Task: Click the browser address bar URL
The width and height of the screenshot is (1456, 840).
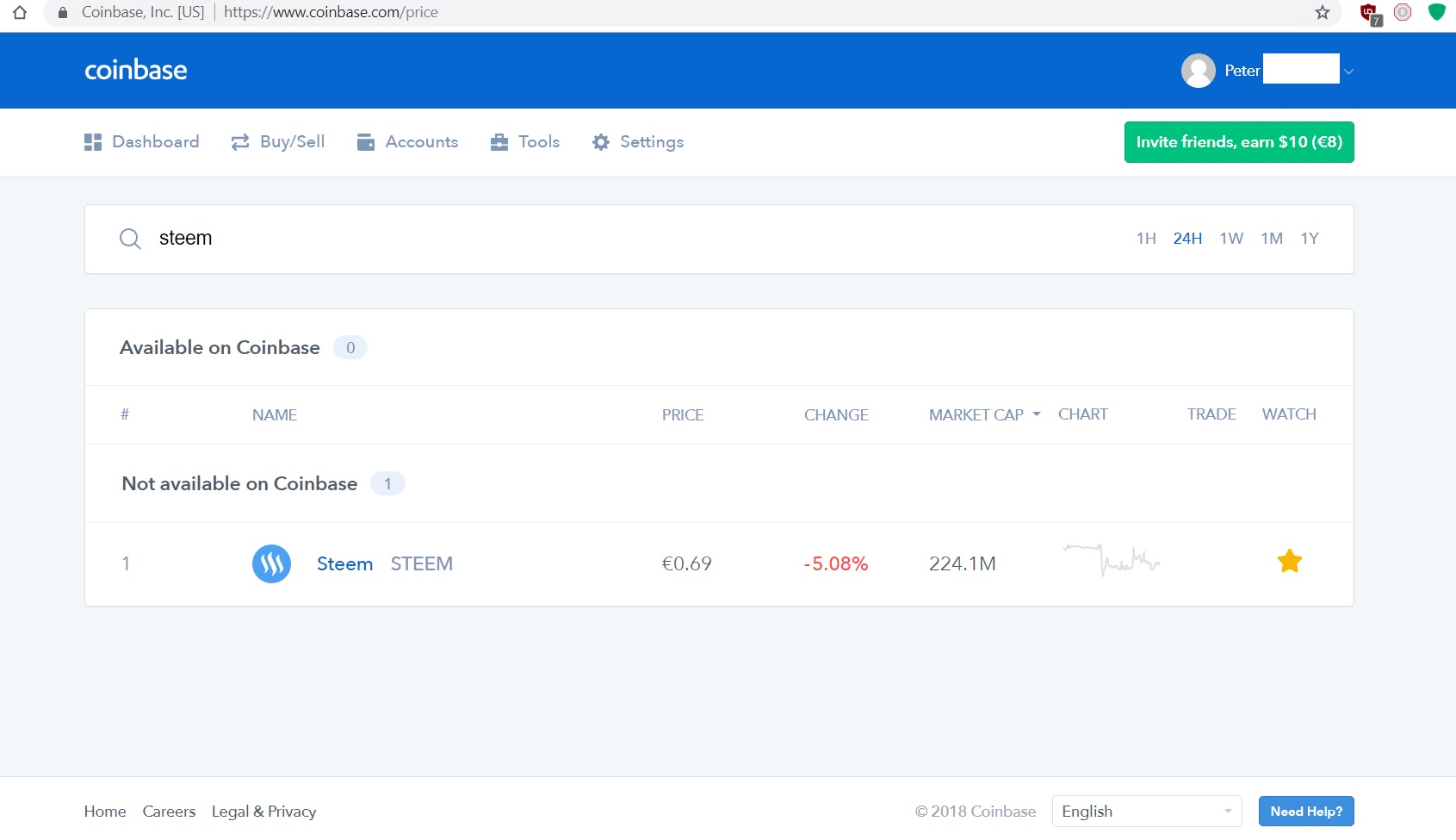Action: 331,12
